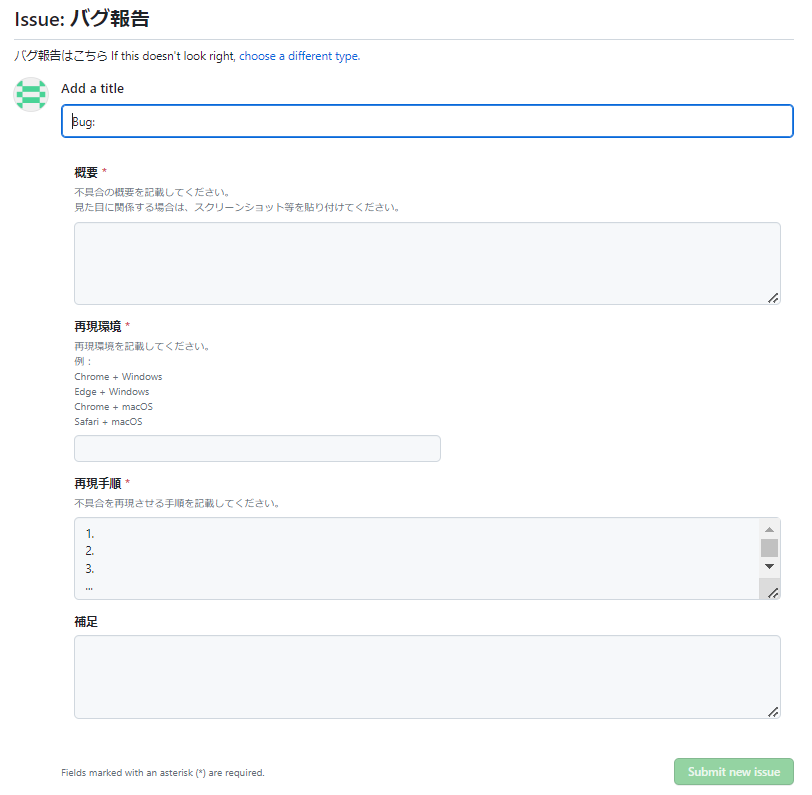Click the scroll-down arrow in the 再現手順 textarea
The image size is (812, 795).
[x=770, y=567]
